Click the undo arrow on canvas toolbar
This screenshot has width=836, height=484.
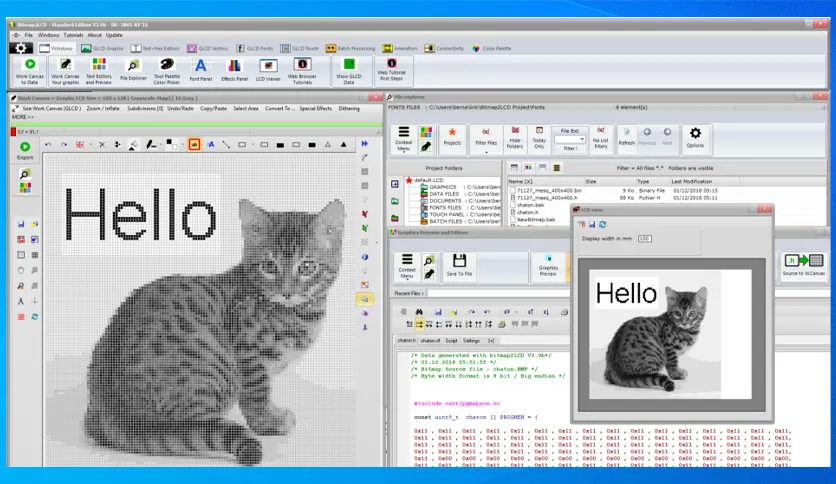[48, 144]
